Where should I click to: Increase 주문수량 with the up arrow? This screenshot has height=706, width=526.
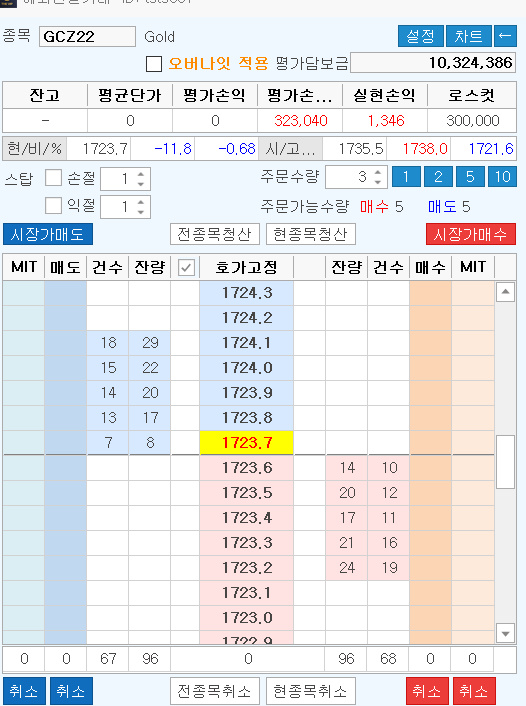377,172
